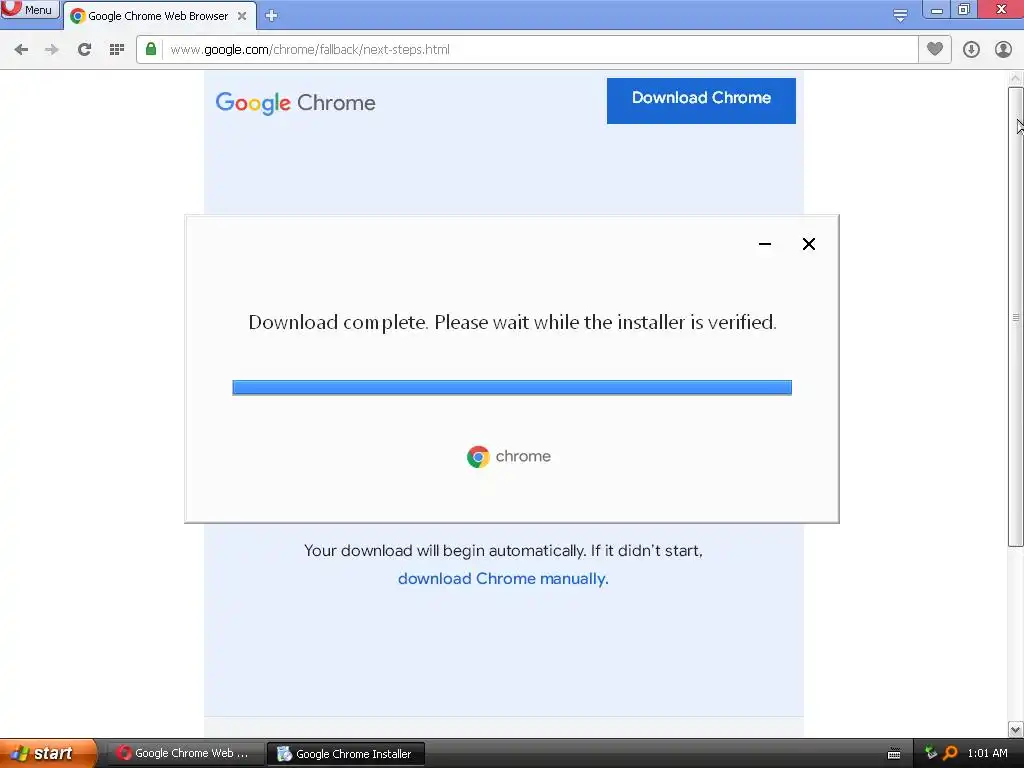Click the download Chrome manually link
This screenshot has height=768, width=1024.
point(503,579)
